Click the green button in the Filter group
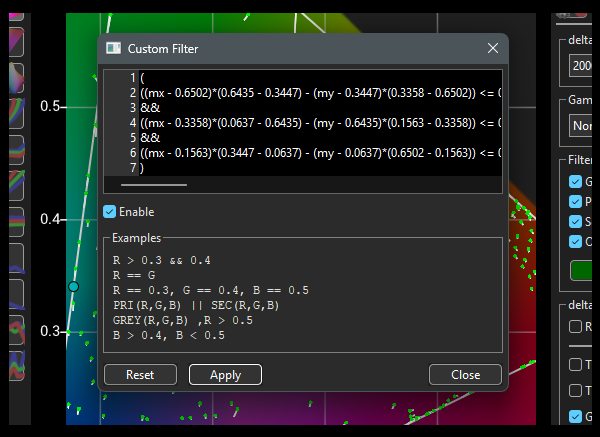This screenshot has width=600, height=437. point(582,270)
